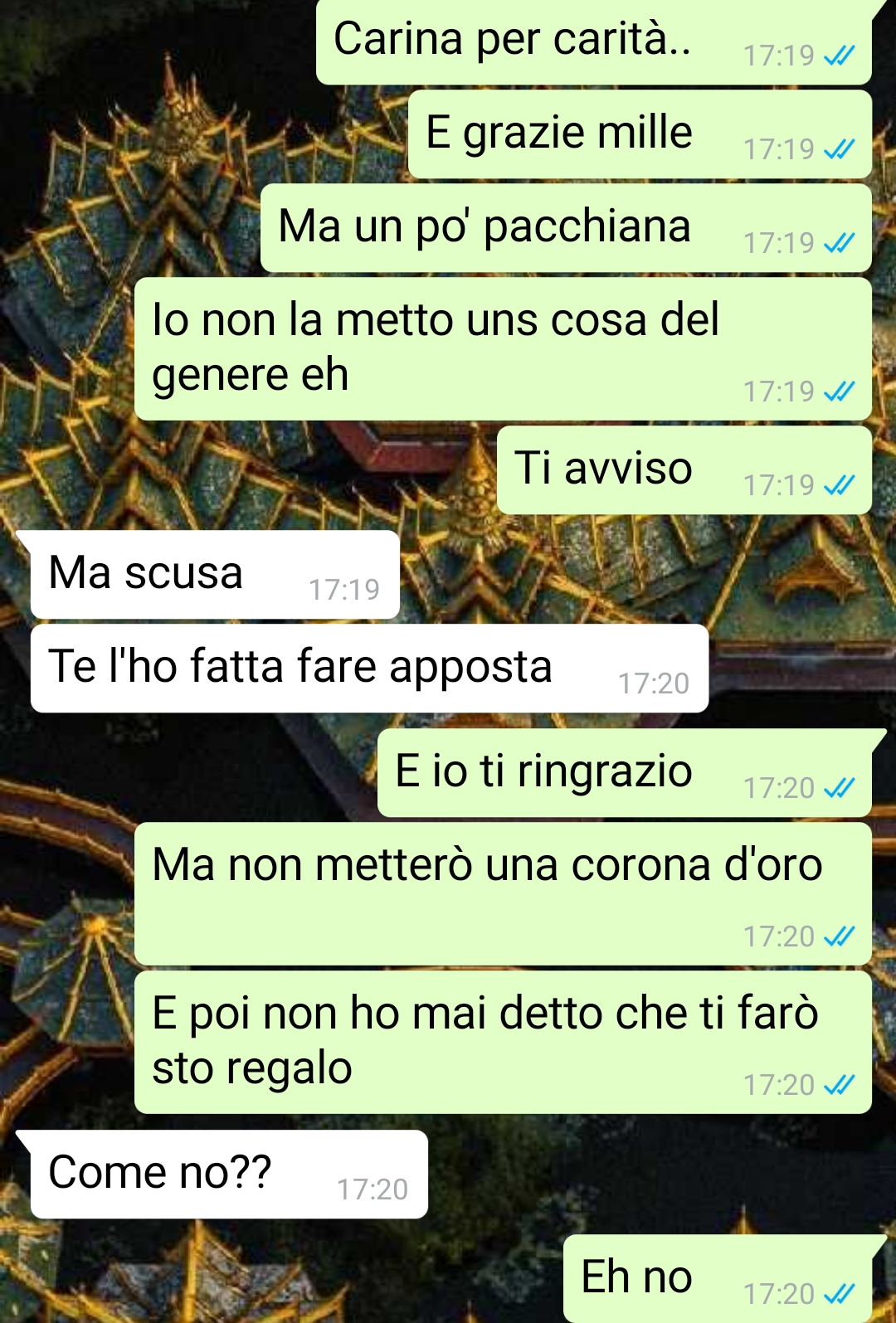
Task: Select the 'E io ti ringrazio' message
Action: pyautogui.click(x=625, y=773)
